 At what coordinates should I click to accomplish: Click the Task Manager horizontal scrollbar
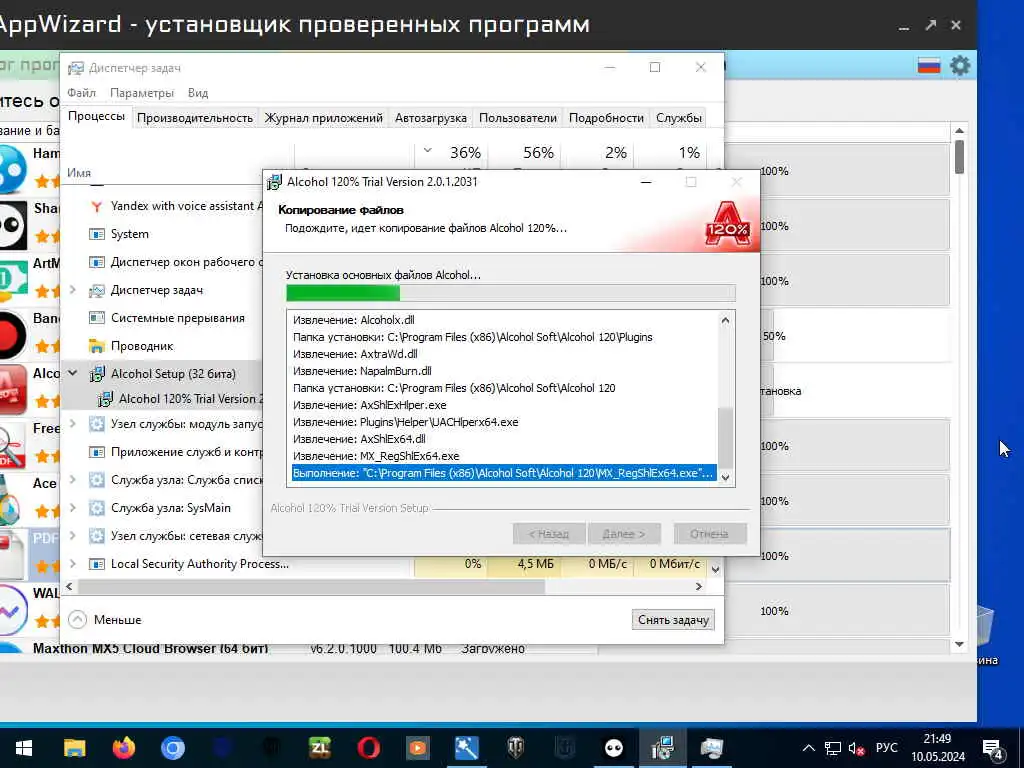pyautogui.click(x=311, y=586)
